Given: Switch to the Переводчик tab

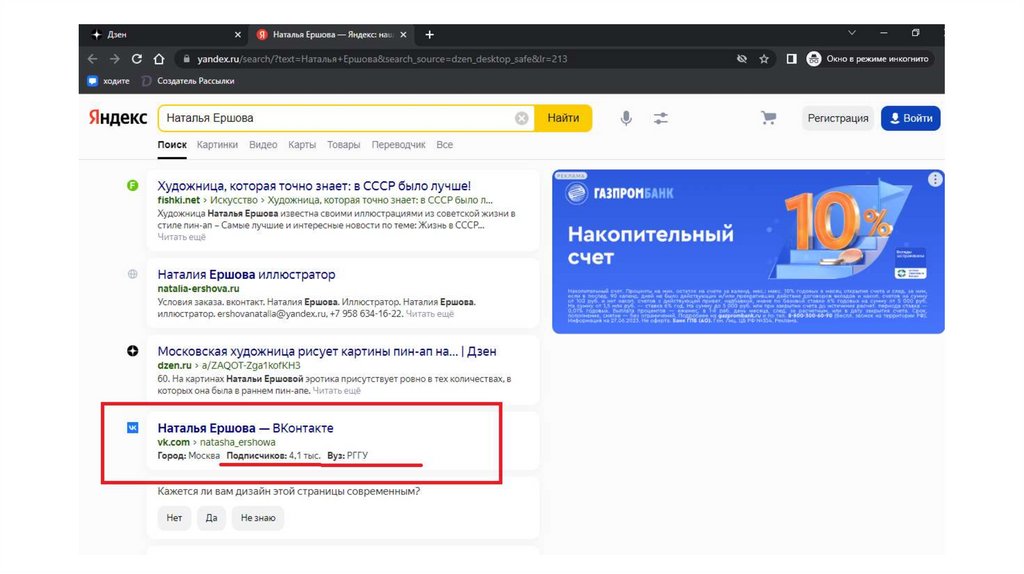Looking at the screenshot, I should tap(398, 145).
